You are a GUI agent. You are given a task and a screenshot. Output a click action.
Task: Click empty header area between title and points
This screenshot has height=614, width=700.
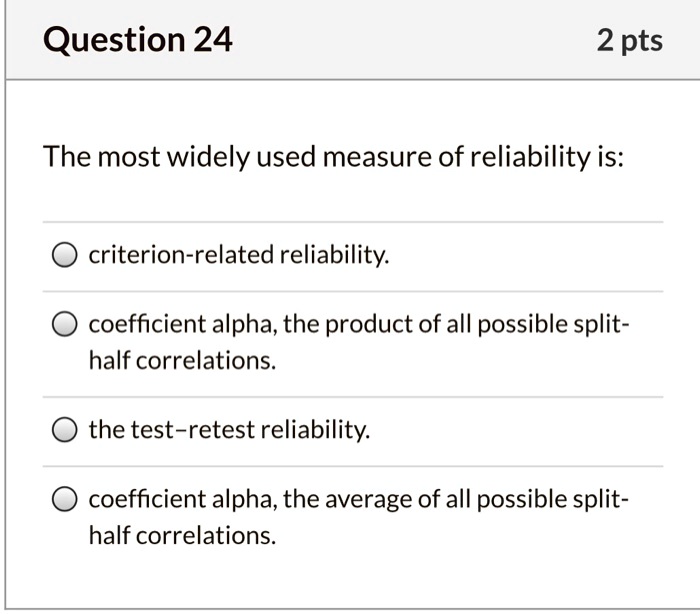(x=410, y=41)
